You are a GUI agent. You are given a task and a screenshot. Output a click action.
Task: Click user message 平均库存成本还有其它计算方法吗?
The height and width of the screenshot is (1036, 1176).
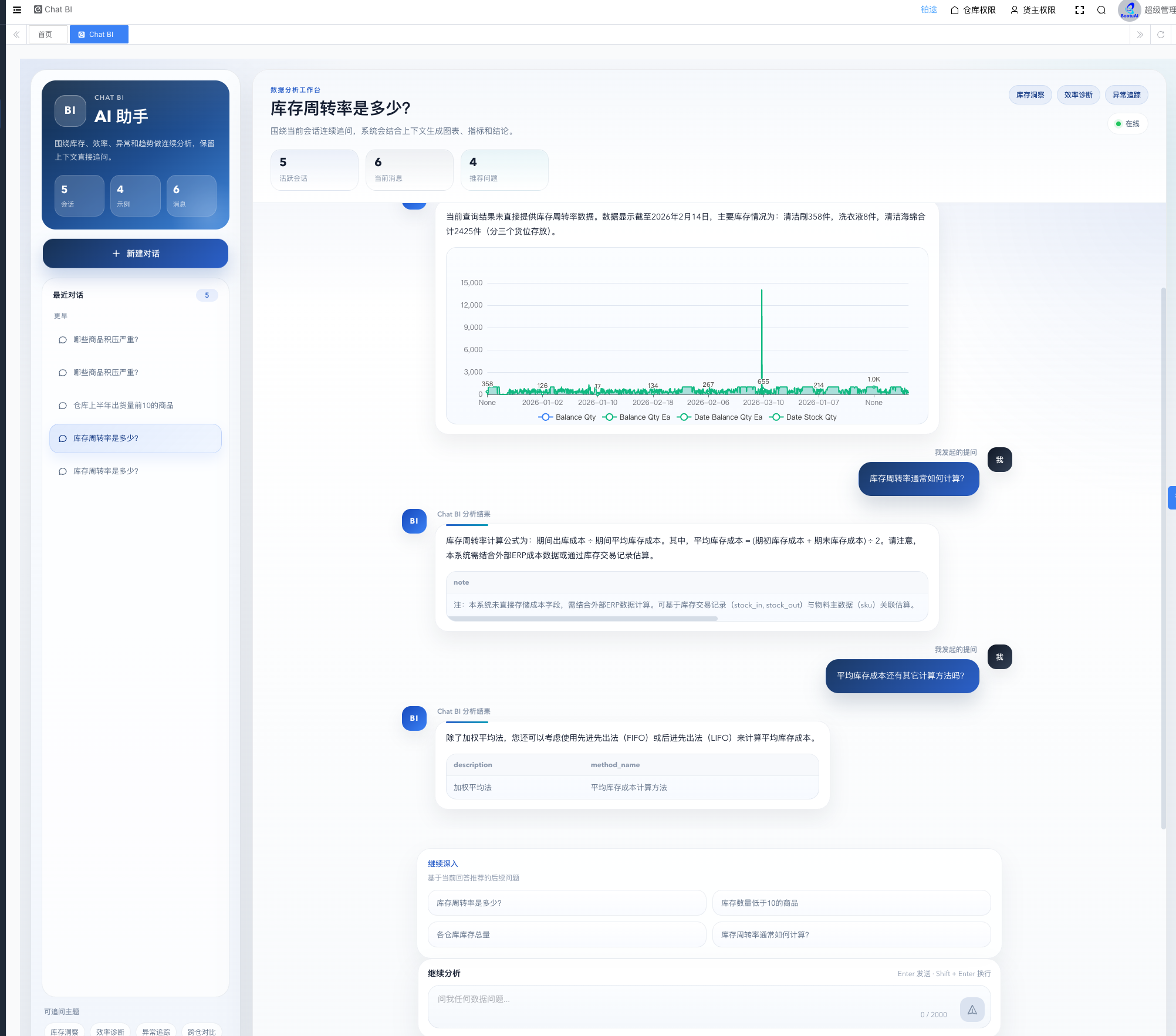click(x=903, y=676)
